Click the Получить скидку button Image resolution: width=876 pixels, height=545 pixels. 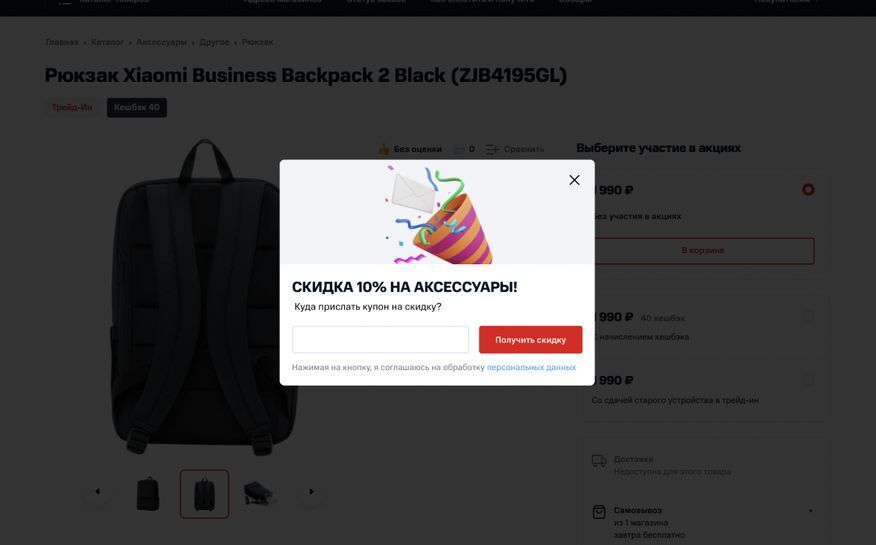[530, 340]
